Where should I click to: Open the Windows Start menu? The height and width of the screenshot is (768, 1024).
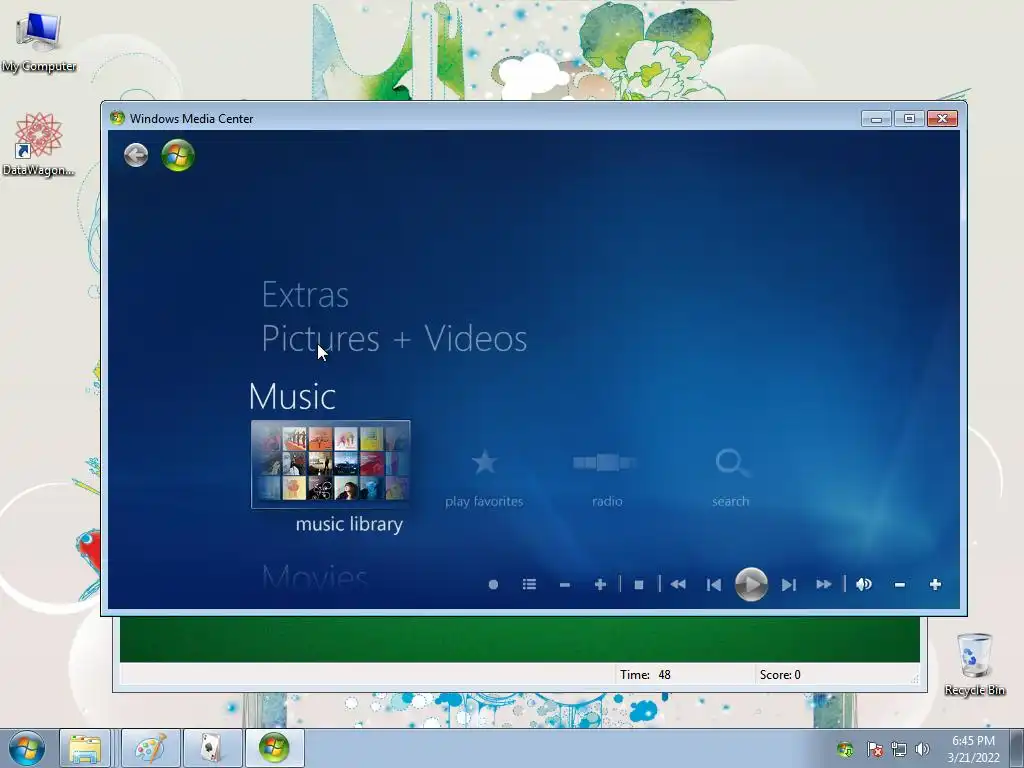(x=27, y=748)
